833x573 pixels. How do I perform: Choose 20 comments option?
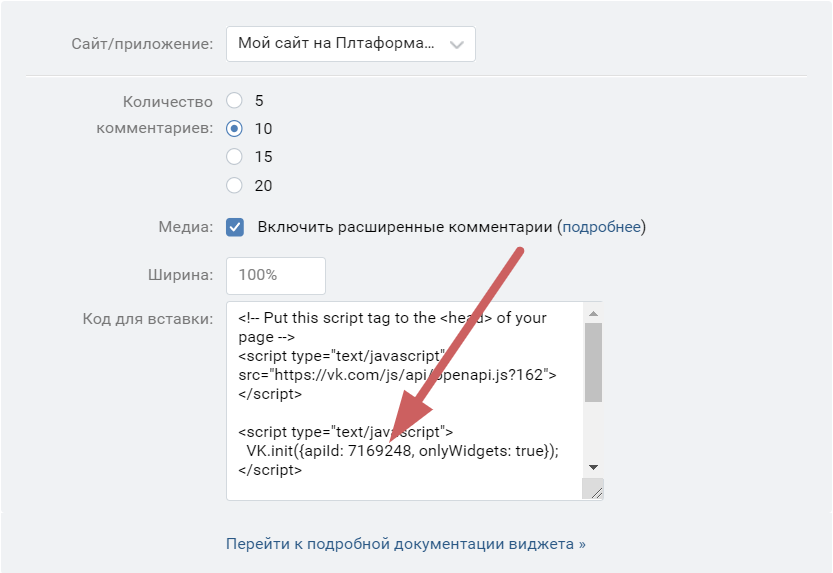tap(235, 185)
